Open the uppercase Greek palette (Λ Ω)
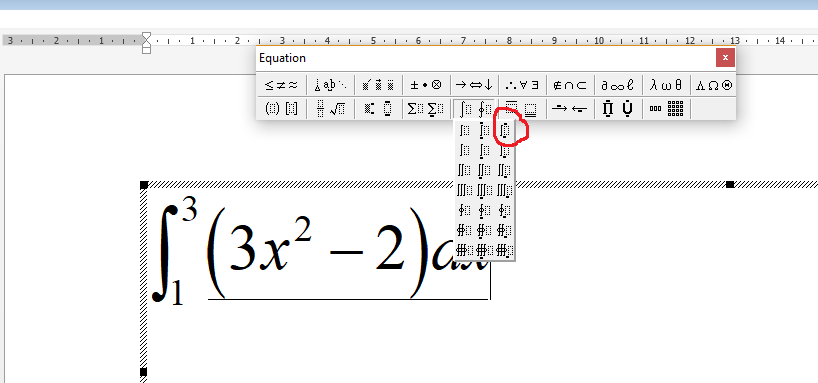This screenshot has width=818, height=383. point(713,85)
